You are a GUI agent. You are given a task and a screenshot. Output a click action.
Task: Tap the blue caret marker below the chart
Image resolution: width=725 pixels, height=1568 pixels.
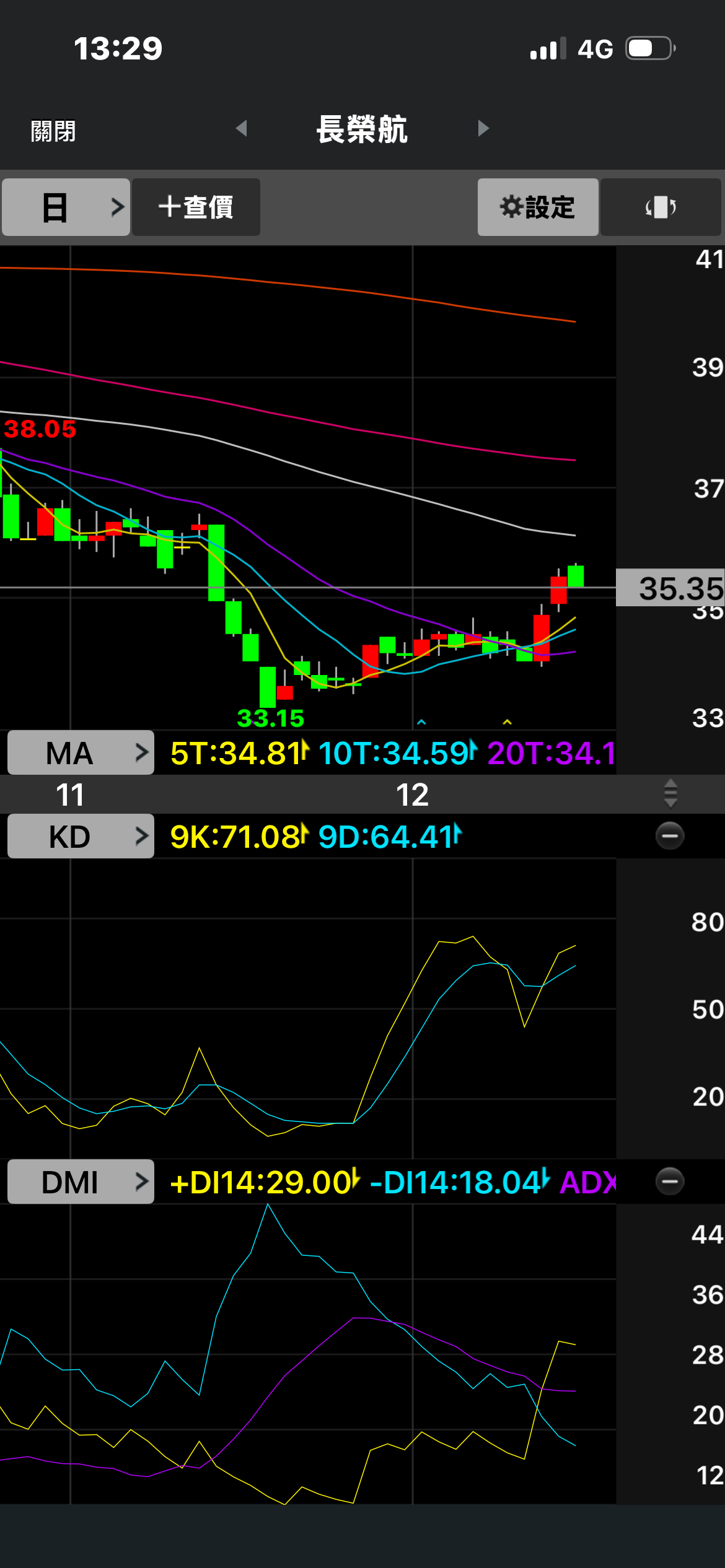[x=421, y=722]
